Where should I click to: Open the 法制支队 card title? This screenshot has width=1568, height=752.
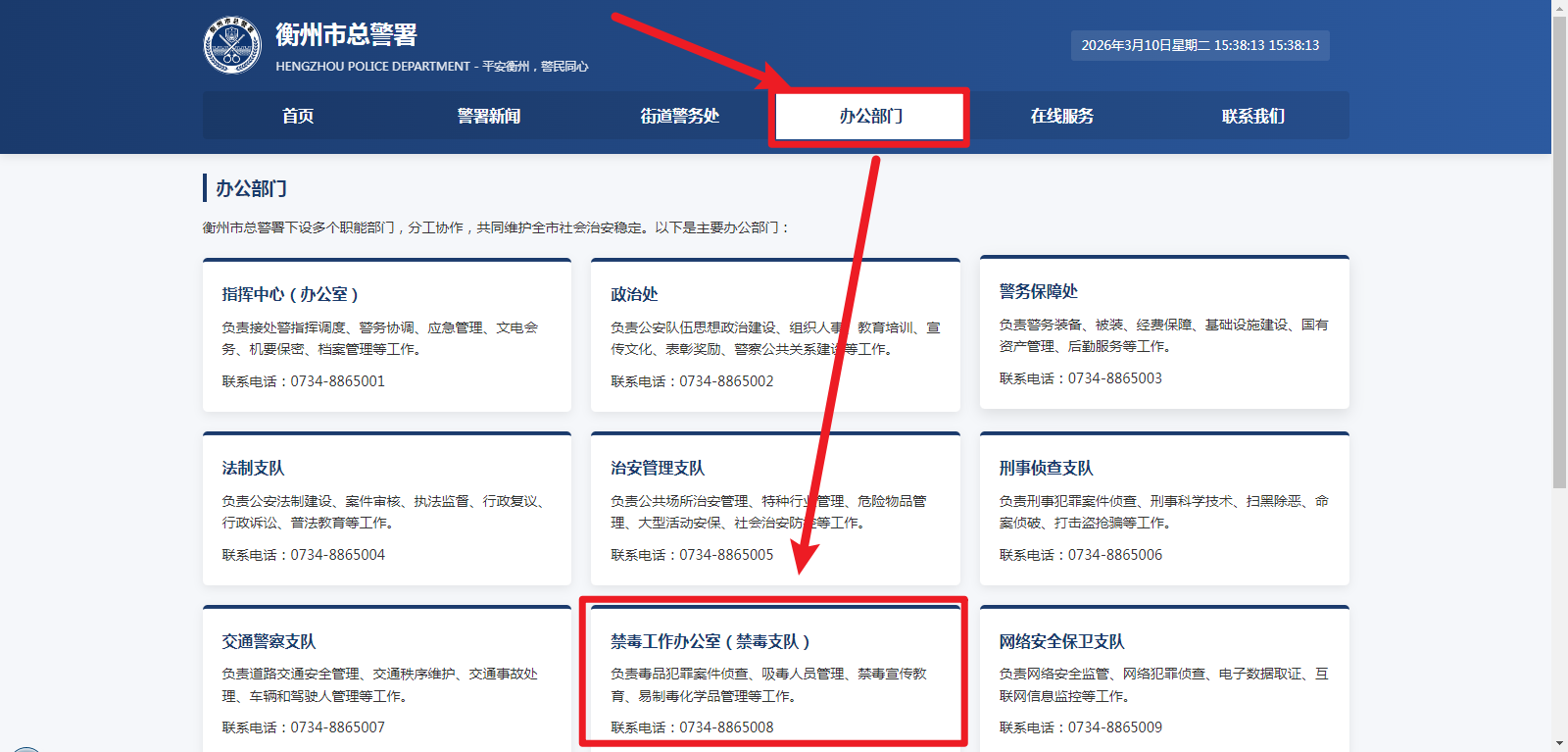[253, 468]
